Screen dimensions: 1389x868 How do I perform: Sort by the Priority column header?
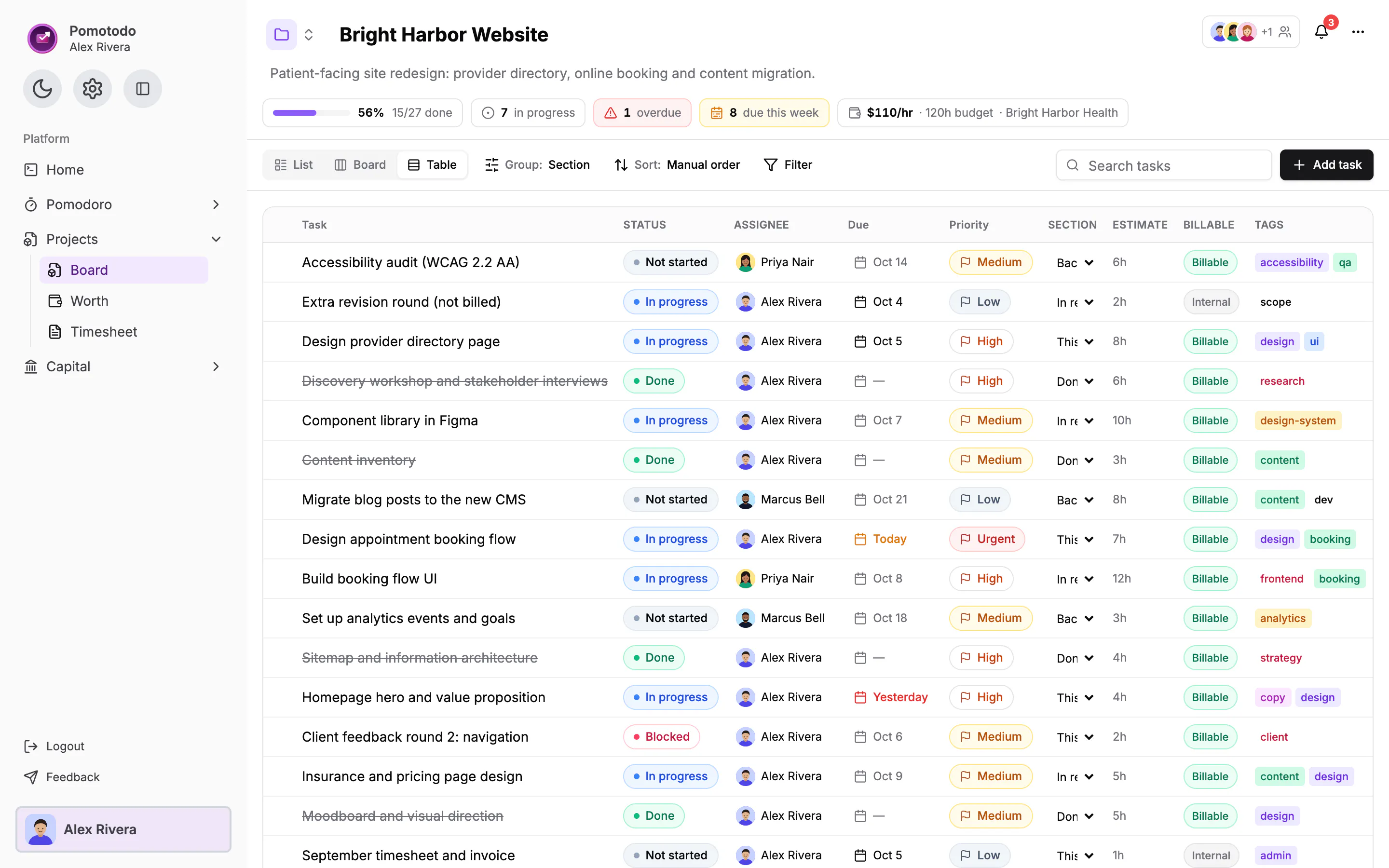click(x=969, y=224)
